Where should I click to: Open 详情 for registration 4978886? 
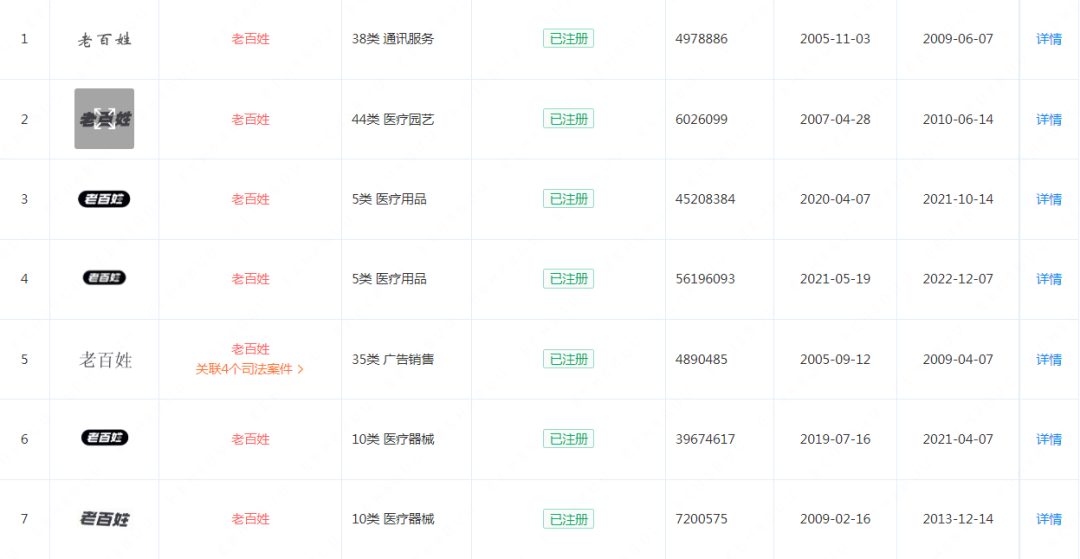point(1049,39)
